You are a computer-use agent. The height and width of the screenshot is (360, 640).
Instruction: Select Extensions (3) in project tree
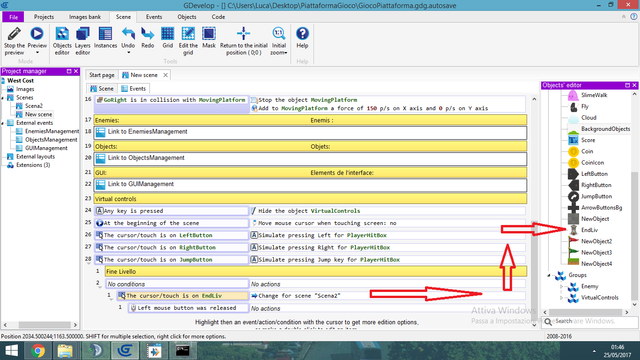[x=33, y=165]
